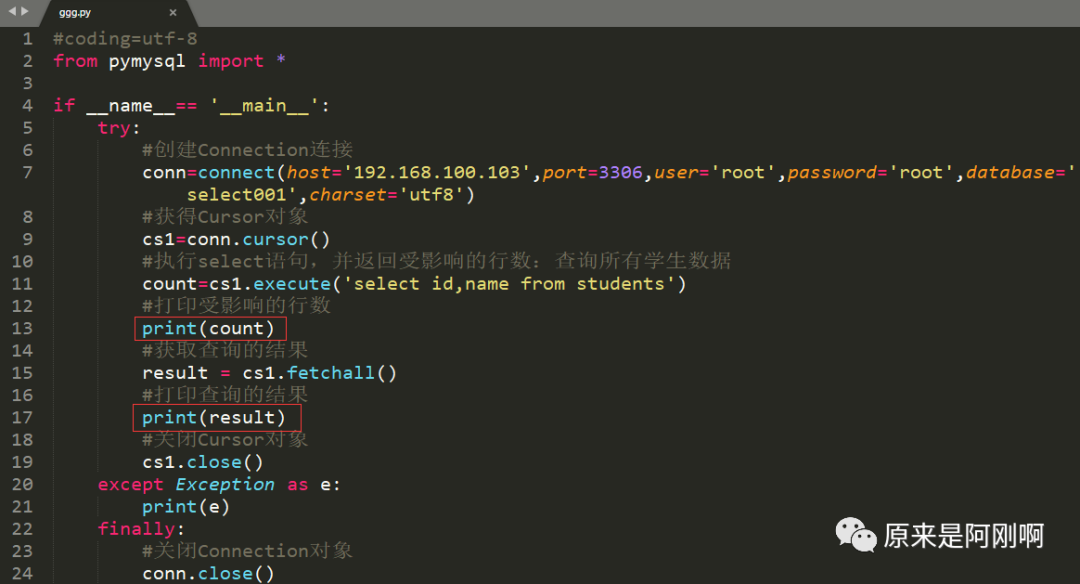Viewport: 1080px width, 584px height.
Task: Place cursor in '#coding=utf-8' comment
Action: (x=125, y=39)
